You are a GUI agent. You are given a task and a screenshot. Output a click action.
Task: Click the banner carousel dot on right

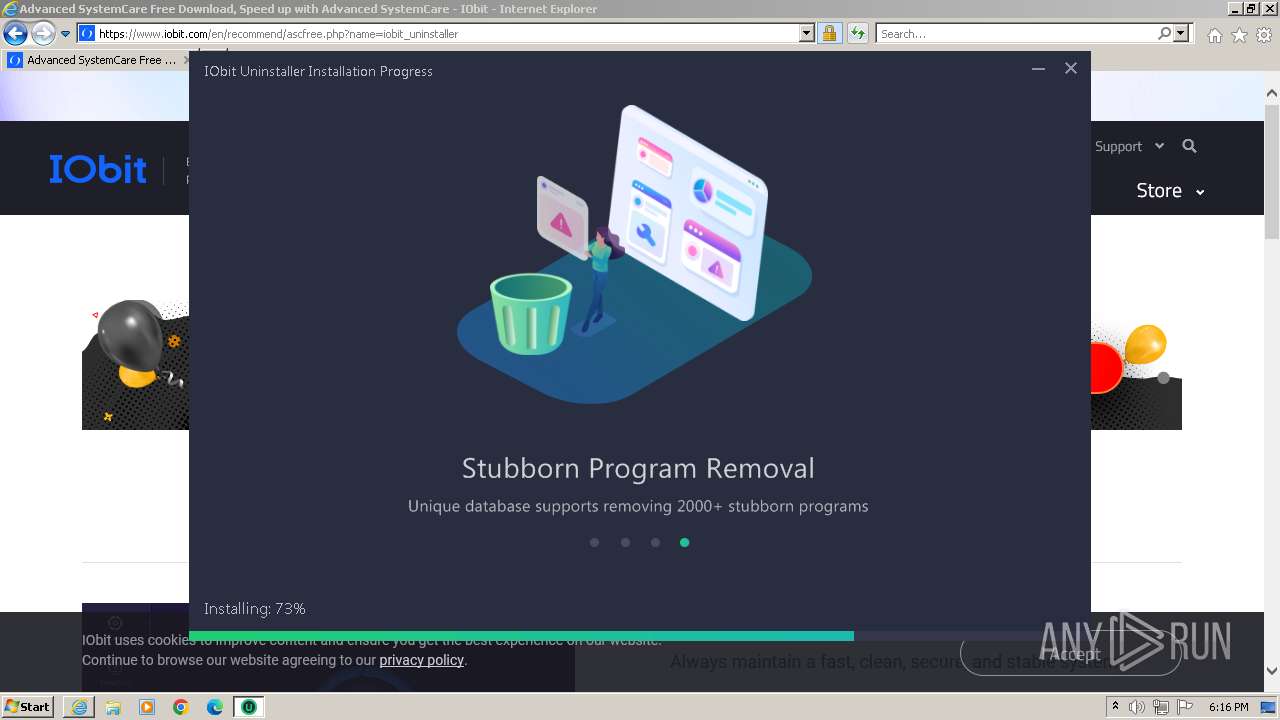pyautogui.click(x=1163, y=378)
